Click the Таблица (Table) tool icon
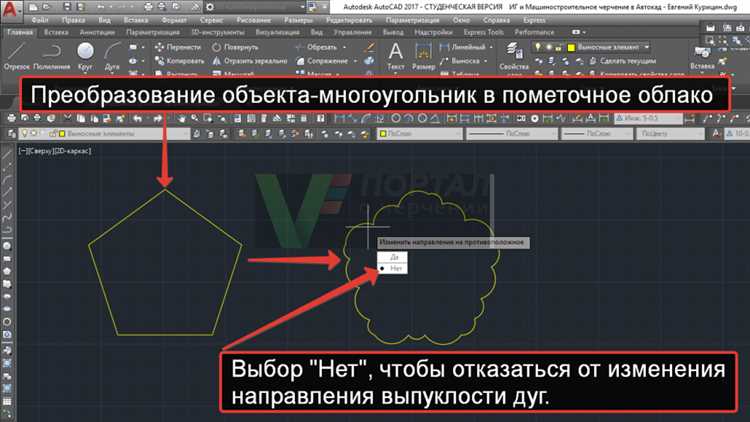The image size is (750, 422). tap(444, 74)
